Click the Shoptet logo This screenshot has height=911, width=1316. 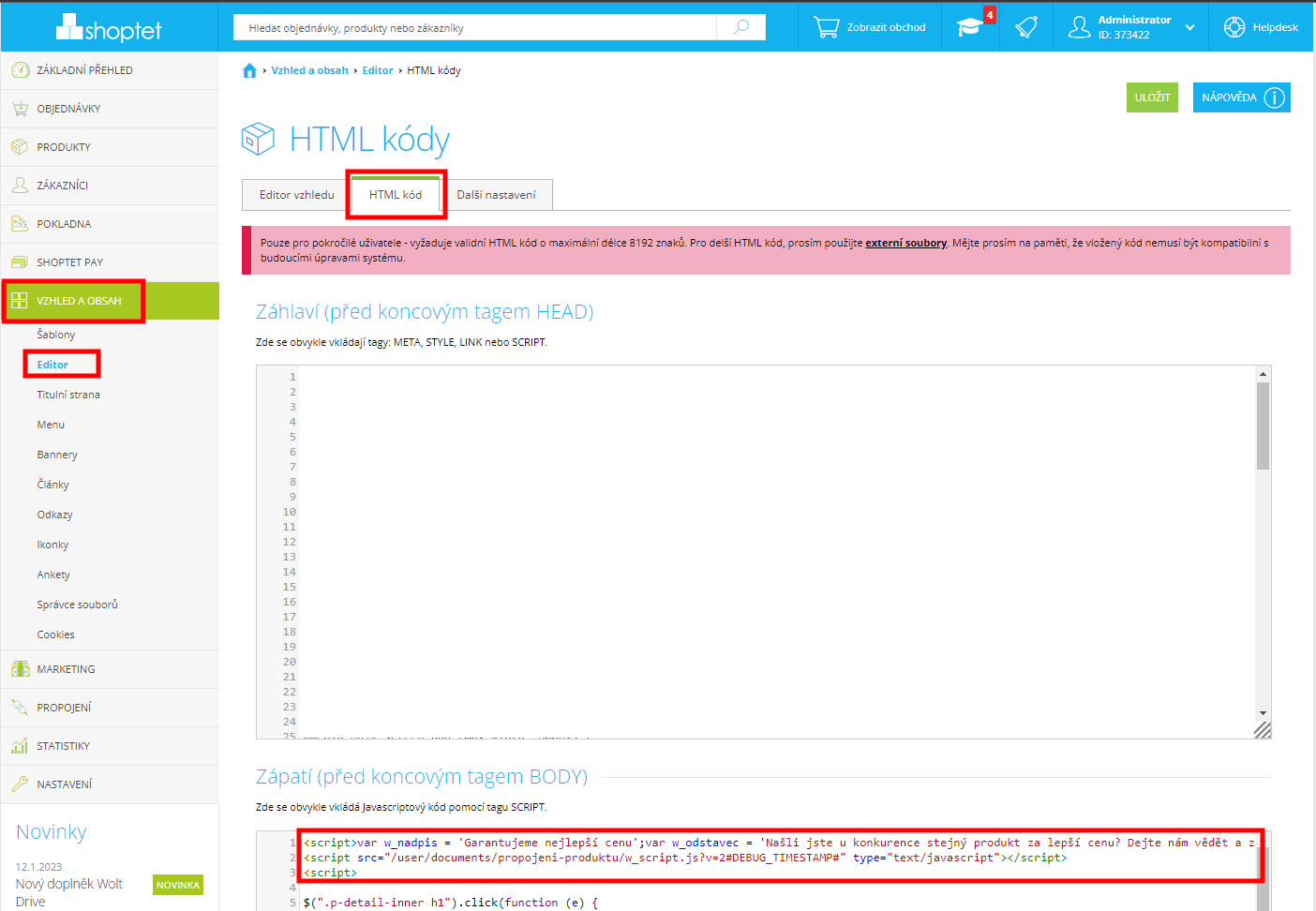[109, 28]
